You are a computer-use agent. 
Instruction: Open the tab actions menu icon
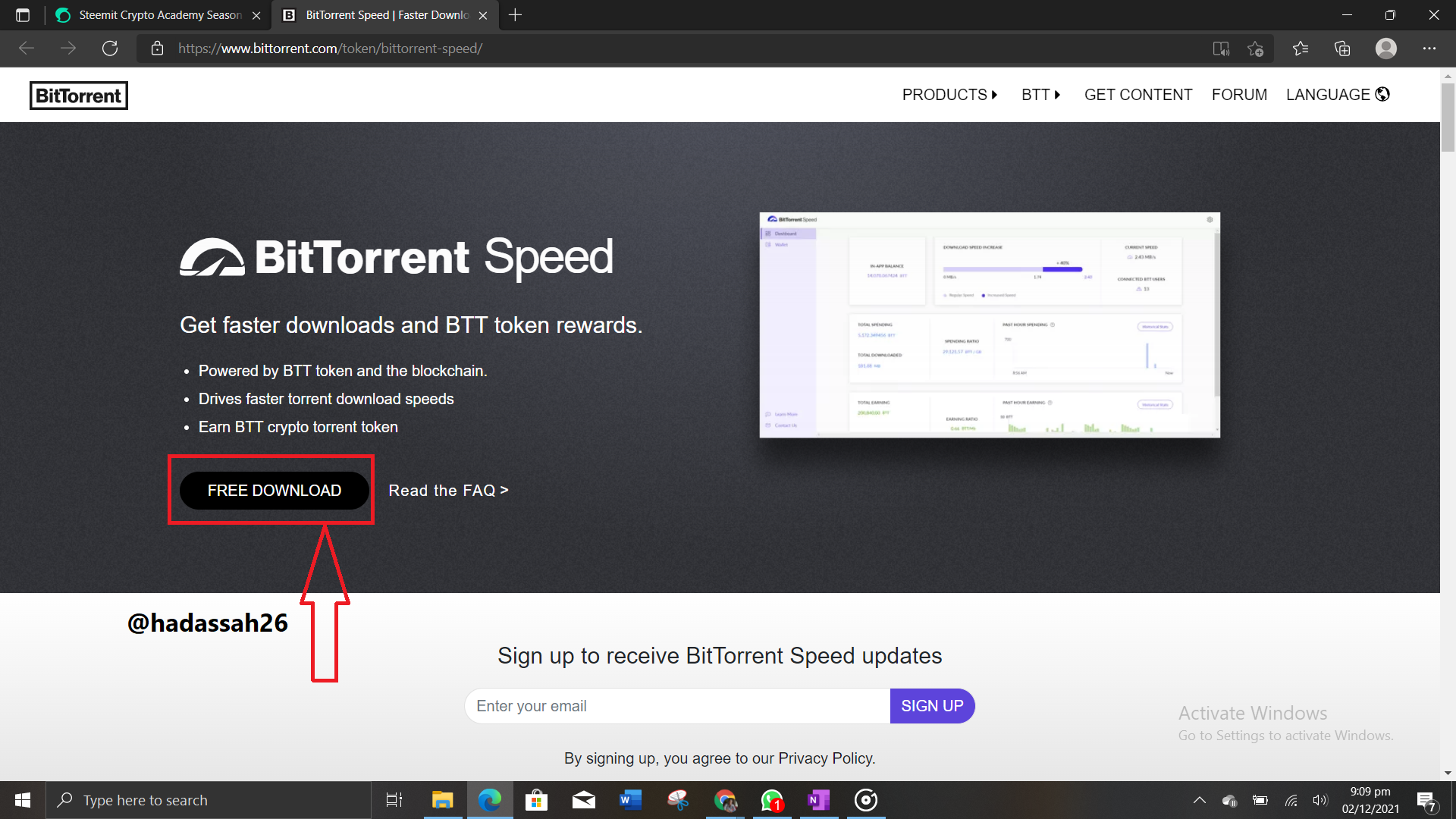tap(23, 15)
